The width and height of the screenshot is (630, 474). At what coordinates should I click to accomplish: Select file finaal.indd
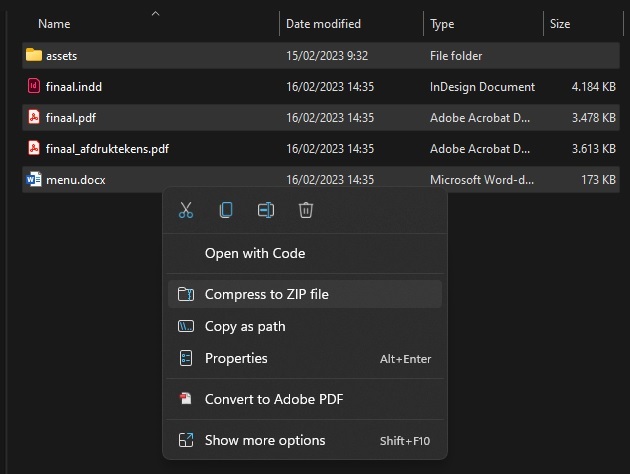[74, 87]
